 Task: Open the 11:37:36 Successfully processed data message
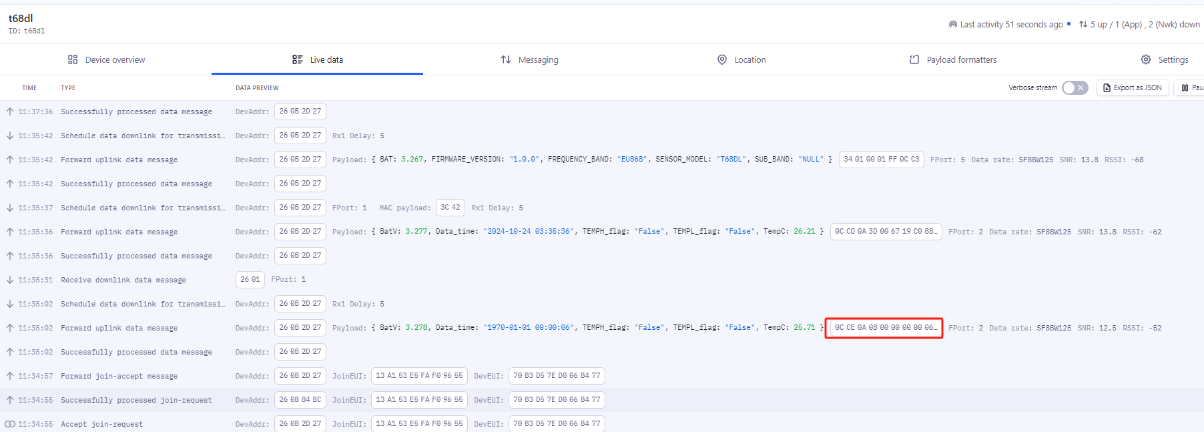pyautogui.click(x=602, y=112)
